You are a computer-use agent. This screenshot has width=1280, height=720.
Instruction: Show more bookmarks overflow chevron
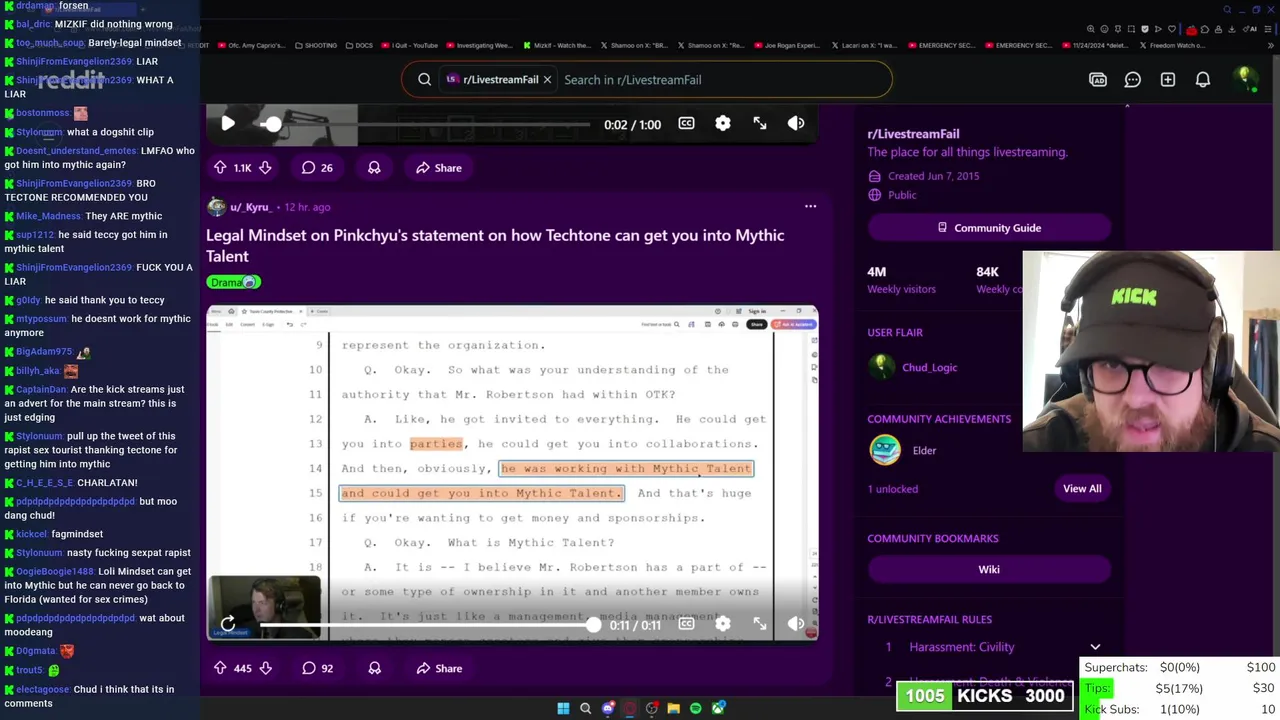[1270, 45]
